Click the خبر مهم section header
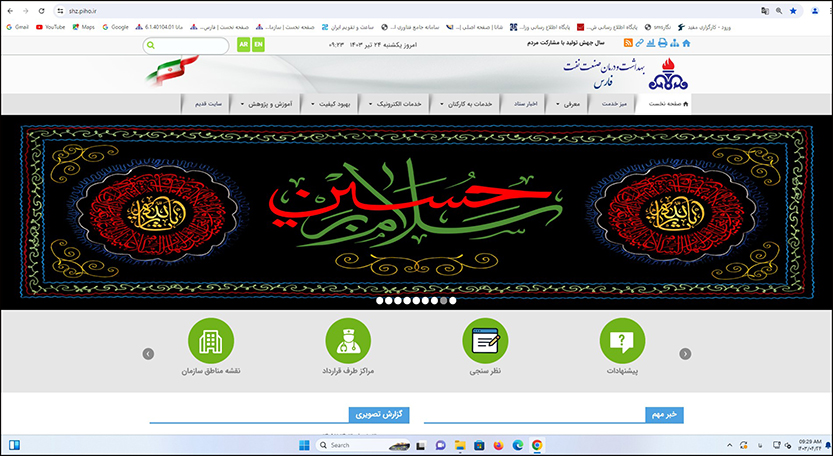Viewport: 833px width, 456px height. pos(664,415)
